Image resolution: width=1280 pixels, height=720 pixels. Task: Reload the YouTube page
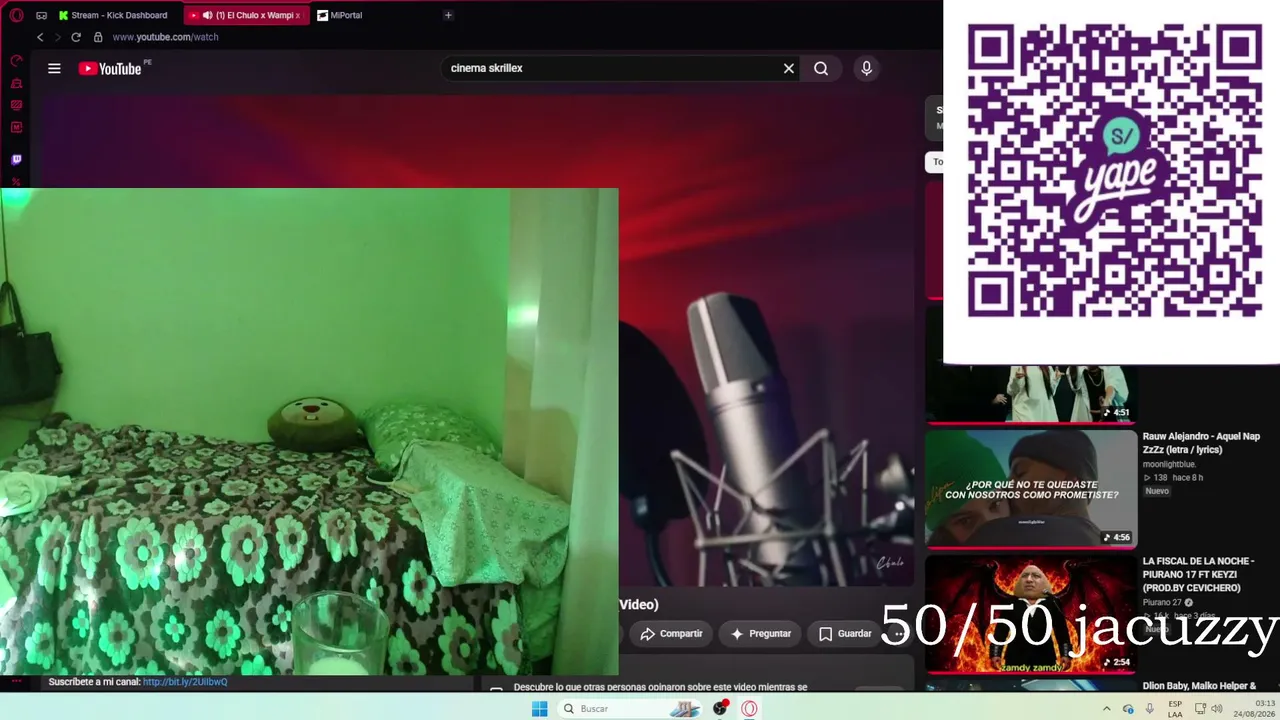click(75, 37)
